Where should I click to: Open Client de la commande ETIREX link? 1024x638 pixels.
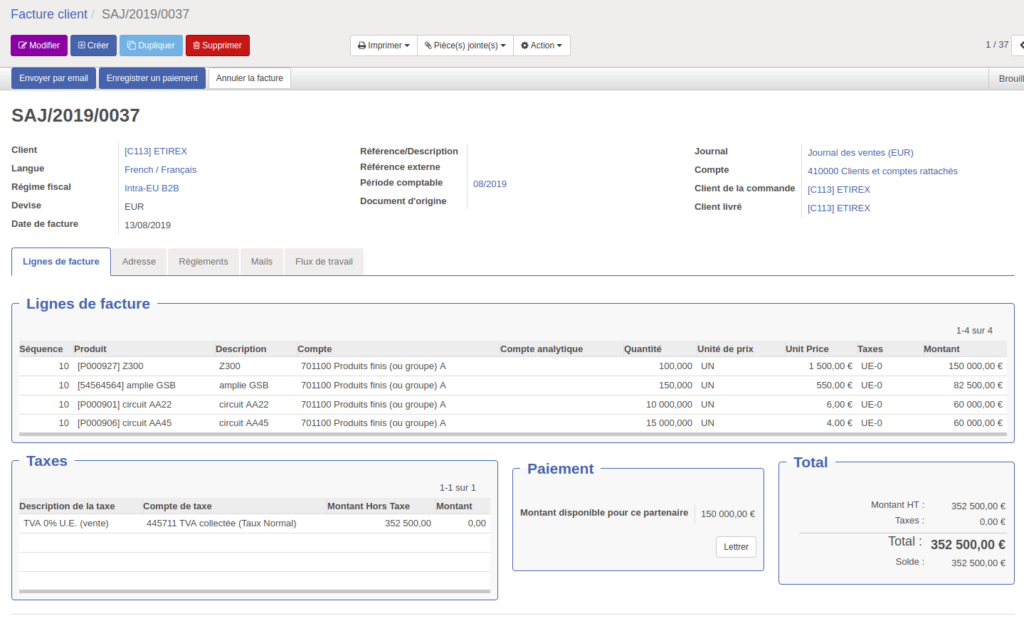(839, 189)
